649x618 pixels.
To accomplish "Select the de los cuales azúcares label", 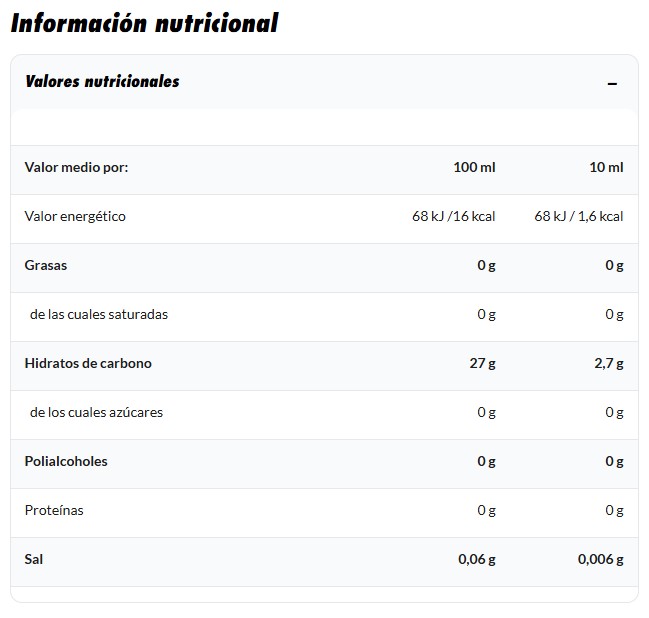I will [x=97, y=412].
